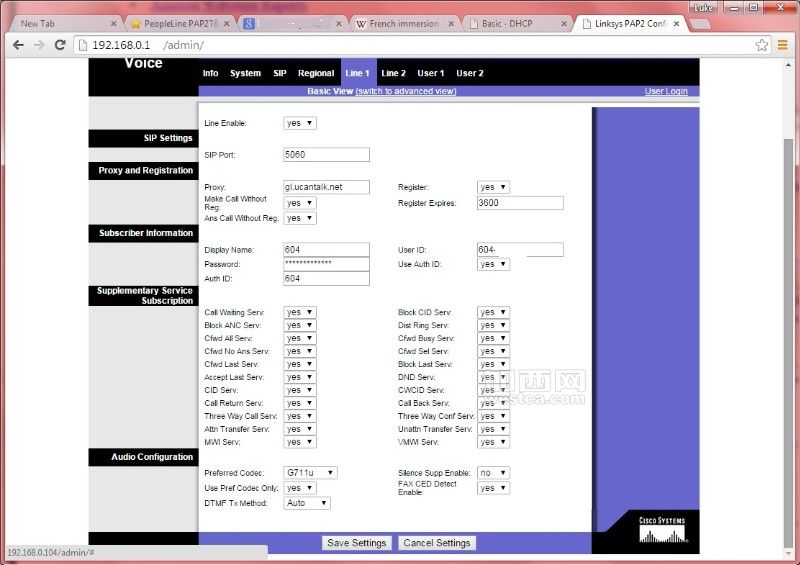Open the DTMF Tx Method dropdown
This screenshot has width=800, height=565.
pyautogui.click(x=307, y=503)
